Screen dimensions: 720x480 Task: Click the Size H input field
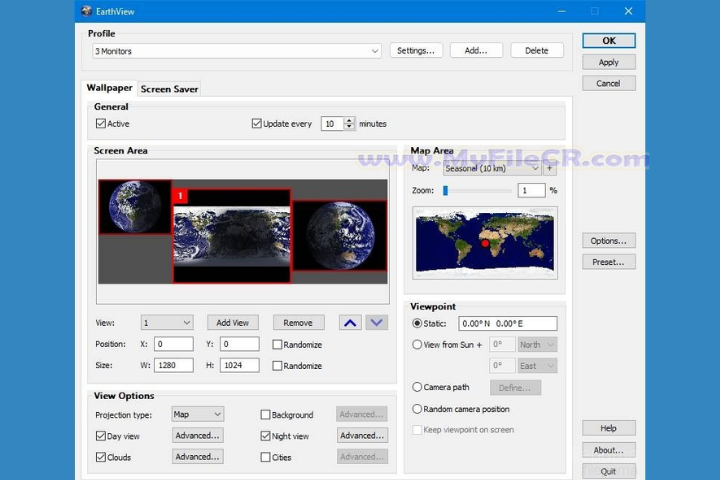[x=239, y=365]
